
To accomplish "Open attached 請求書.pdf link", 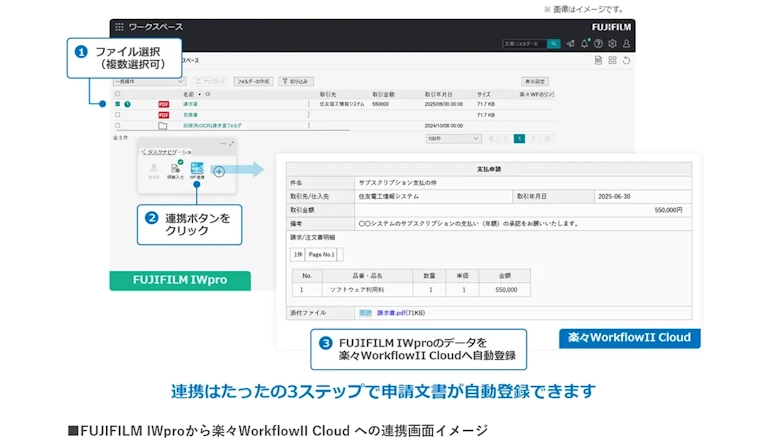I will [391, 313].
